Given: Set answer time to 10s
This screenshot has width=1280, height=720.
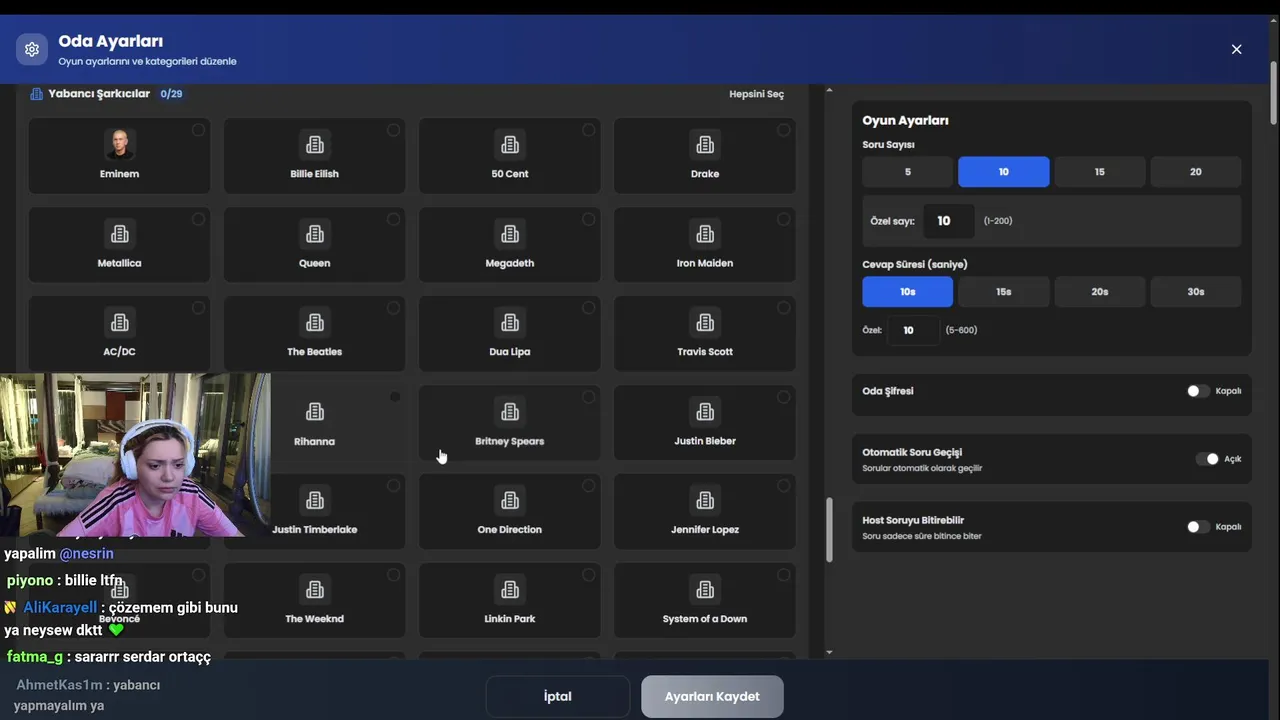Looking at the screenshot, I should point(908,292).
